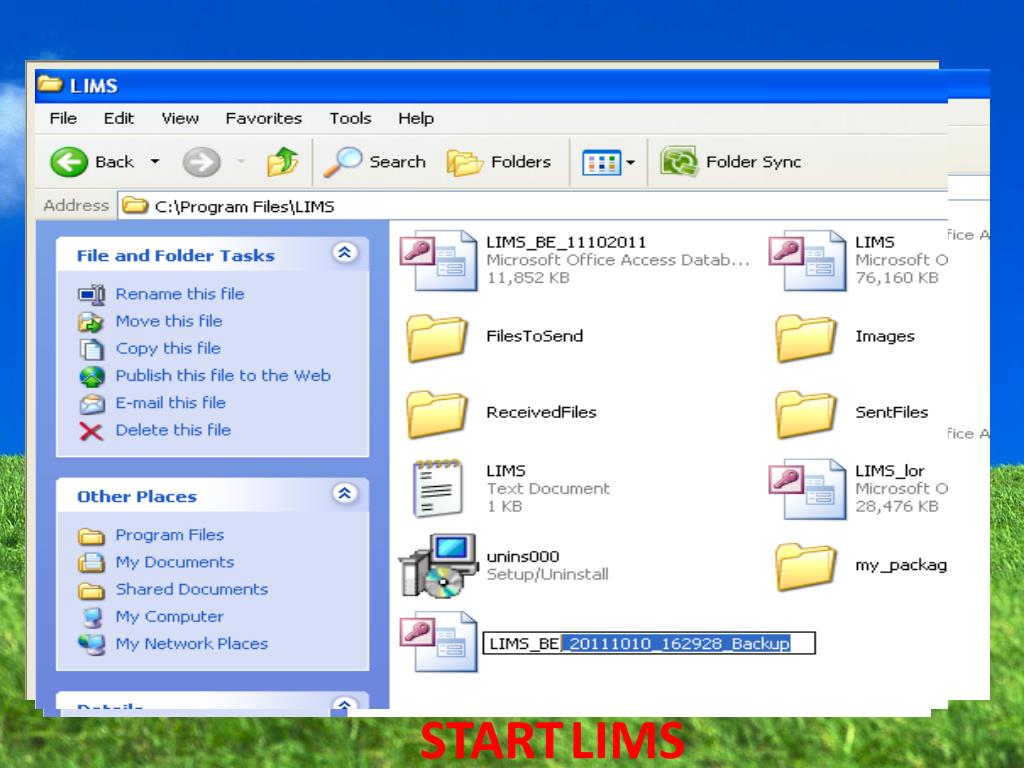Select the Images folder icon

click(806, 337)
